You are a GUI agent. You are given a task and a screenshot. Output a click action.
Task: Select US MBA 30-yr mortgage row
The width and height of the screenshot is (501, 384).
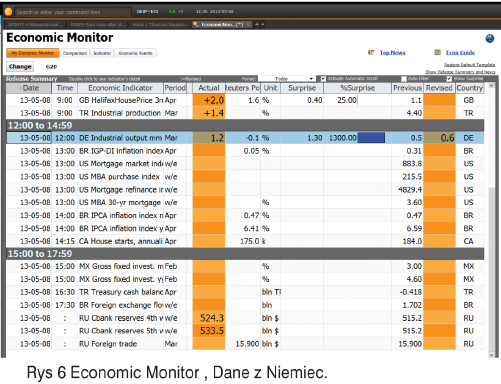(x=245, y=202)
